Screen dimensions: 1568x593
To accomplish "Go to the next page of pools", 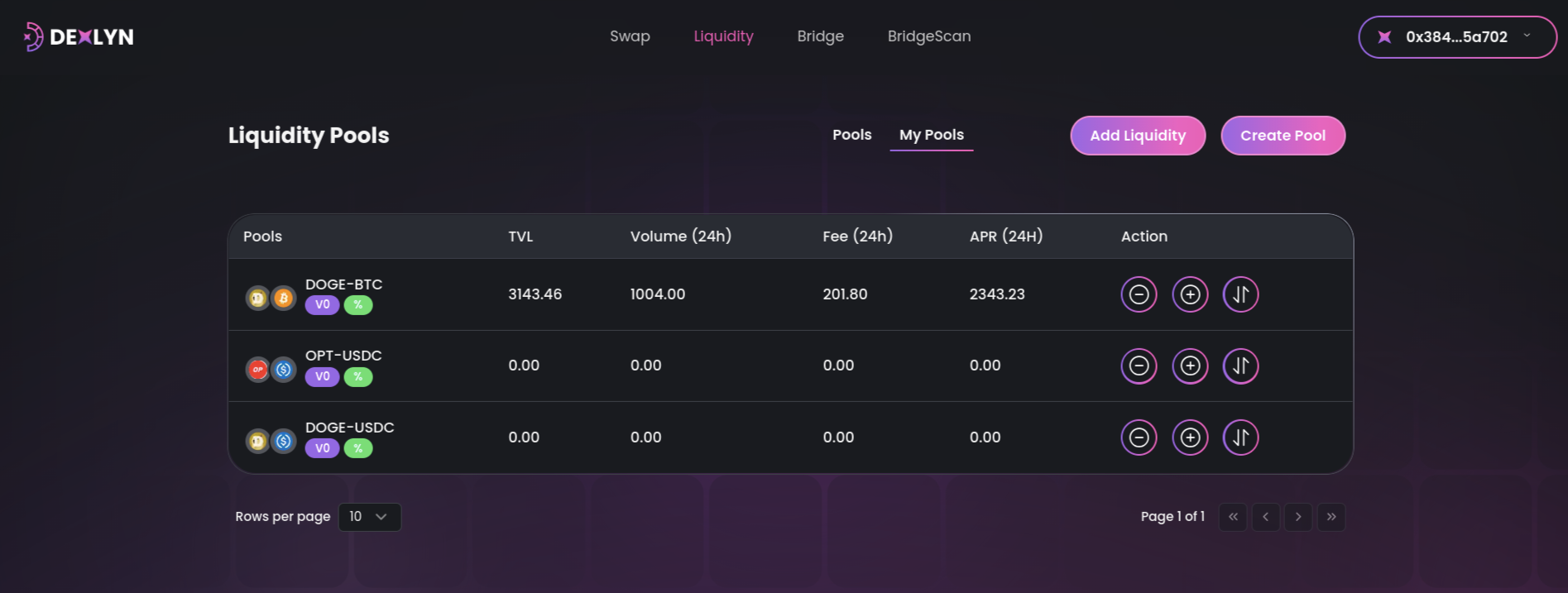I will pos(1297,517).
